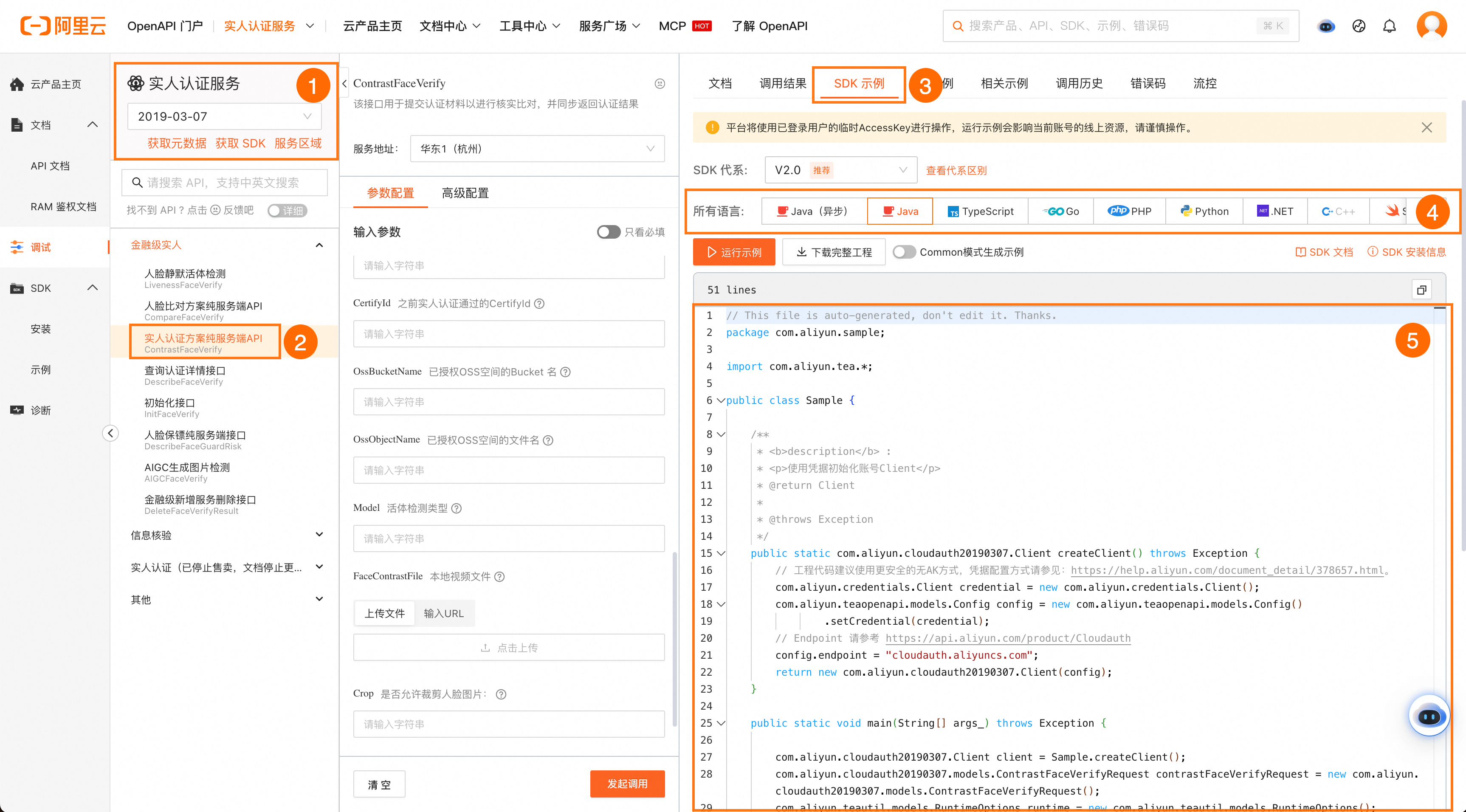Viewport: 1466px width, 812px height.
Task: Click the notification bell icon
Action: (1389, 26)
